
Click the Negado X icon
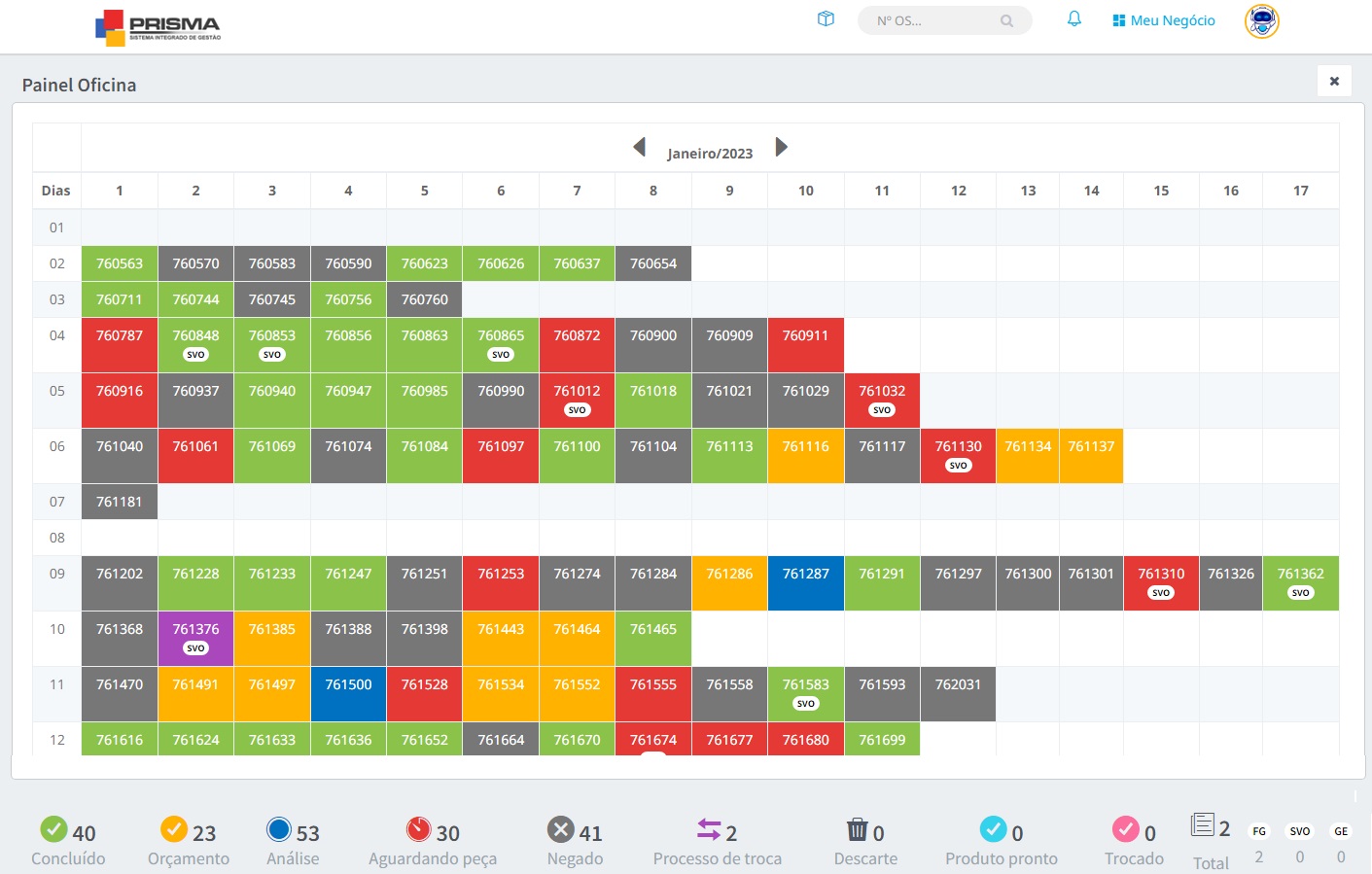click(560, 829)
